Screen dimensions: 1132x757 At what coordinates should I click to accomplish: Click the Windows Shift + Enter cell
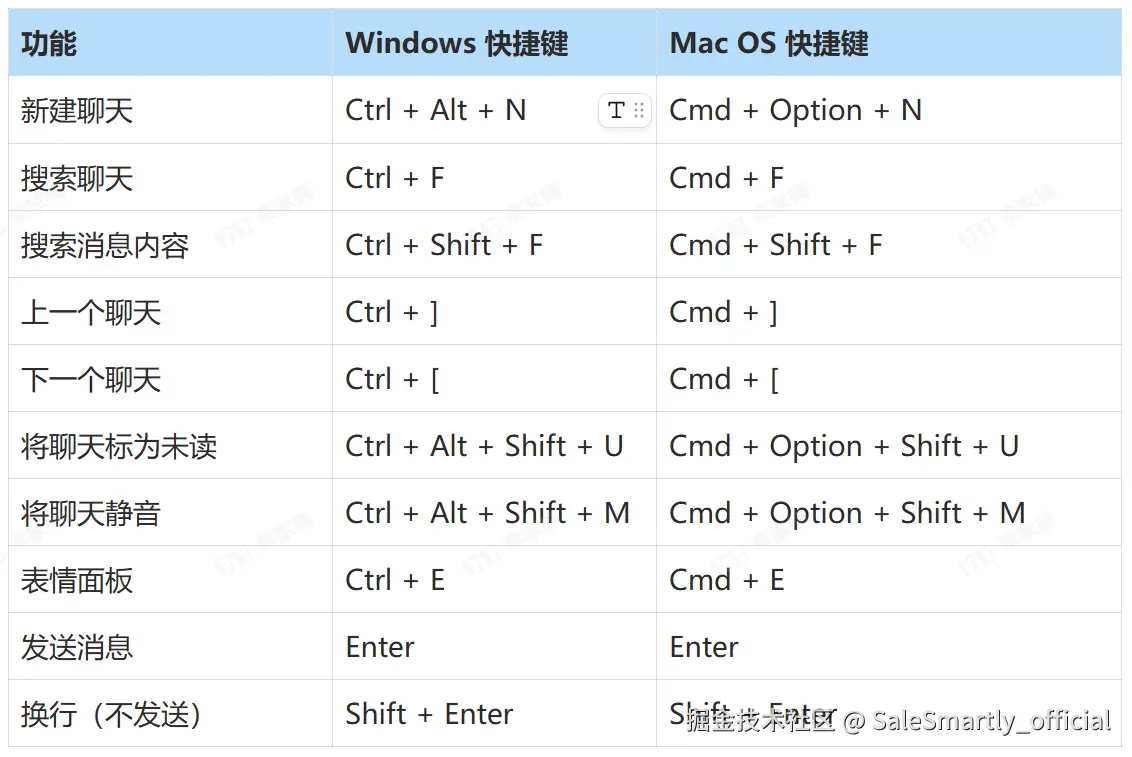coord(429,714)
